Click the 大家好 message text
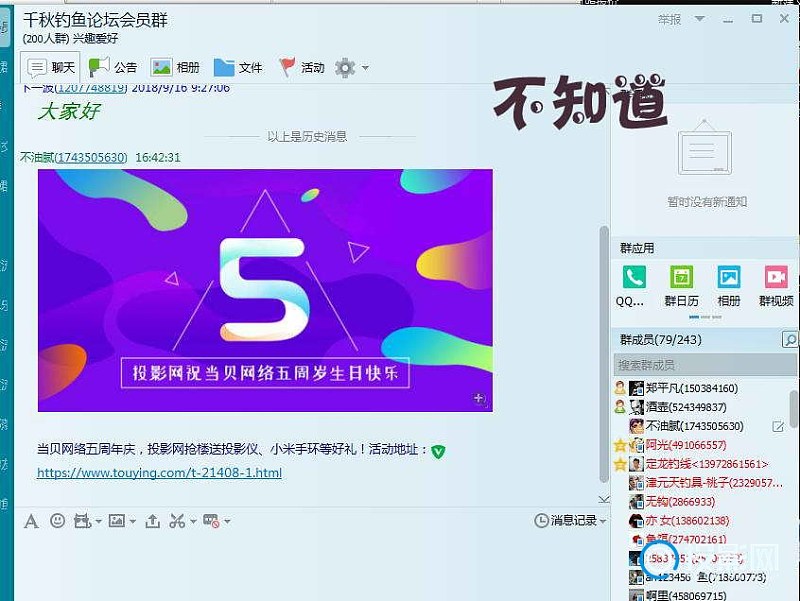The width and height of the screenshot is (800, 601). pyautogui.click(x=69, y=111)
